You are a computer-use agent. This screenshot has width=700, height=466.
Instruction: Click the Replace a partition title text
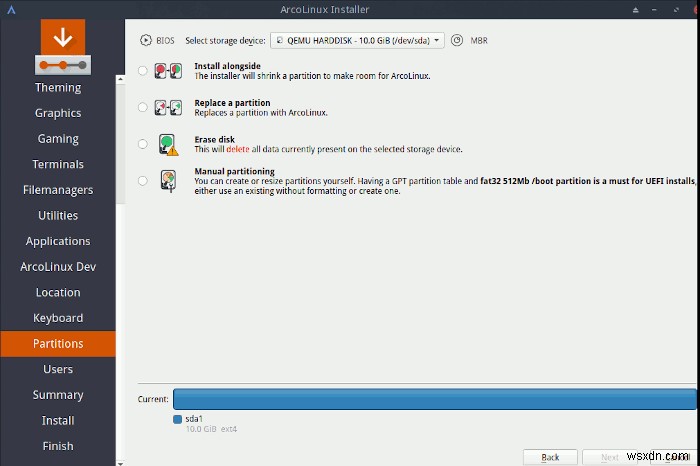(x=232, y=103)
